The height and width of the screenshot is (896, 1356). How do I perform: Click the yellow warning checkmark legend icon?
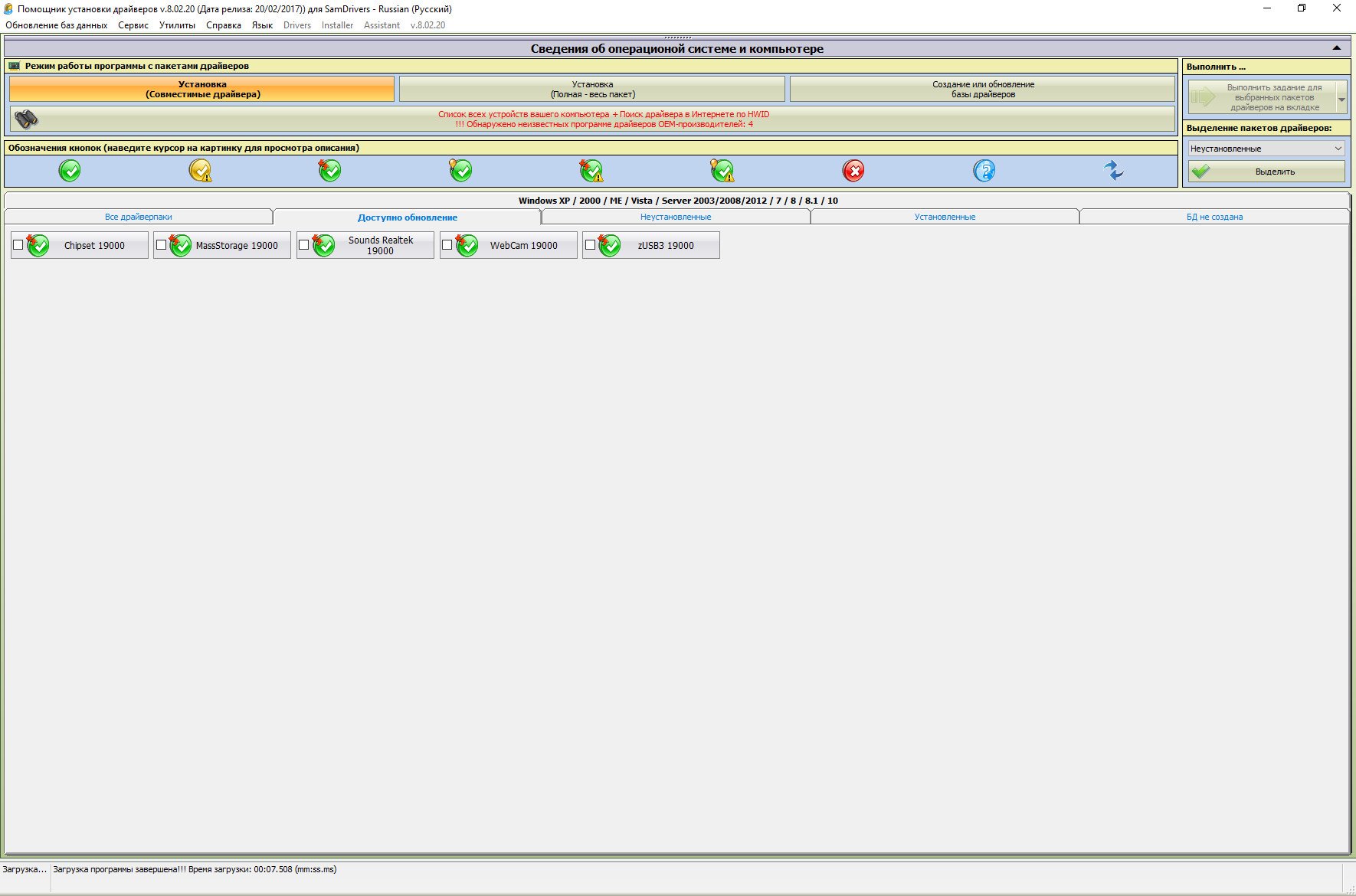pyautogui.click(x=200, y=170)
